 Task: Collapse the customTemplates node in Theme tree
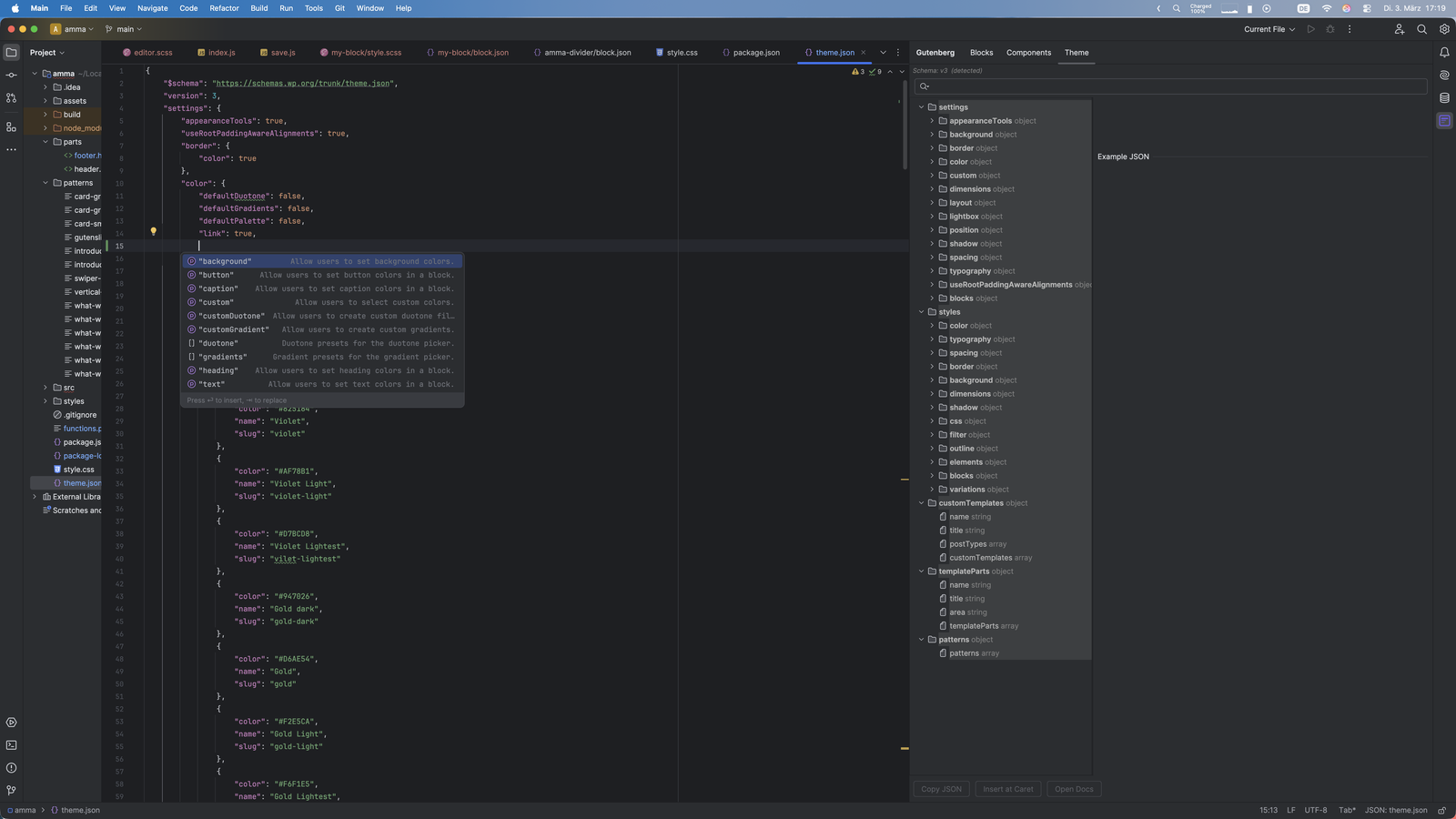pos(921,503)
